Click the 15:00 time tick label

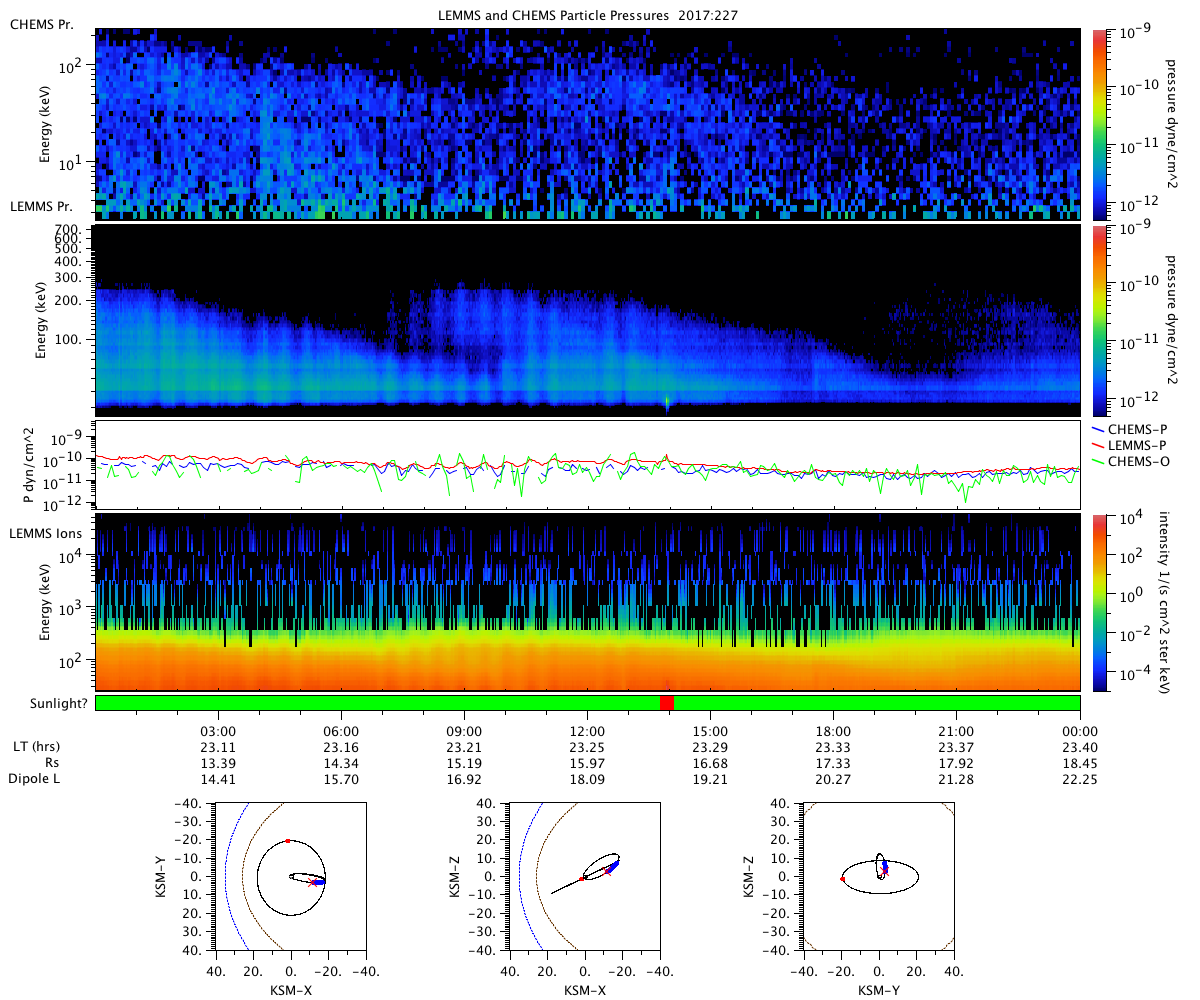click(710, 731)
